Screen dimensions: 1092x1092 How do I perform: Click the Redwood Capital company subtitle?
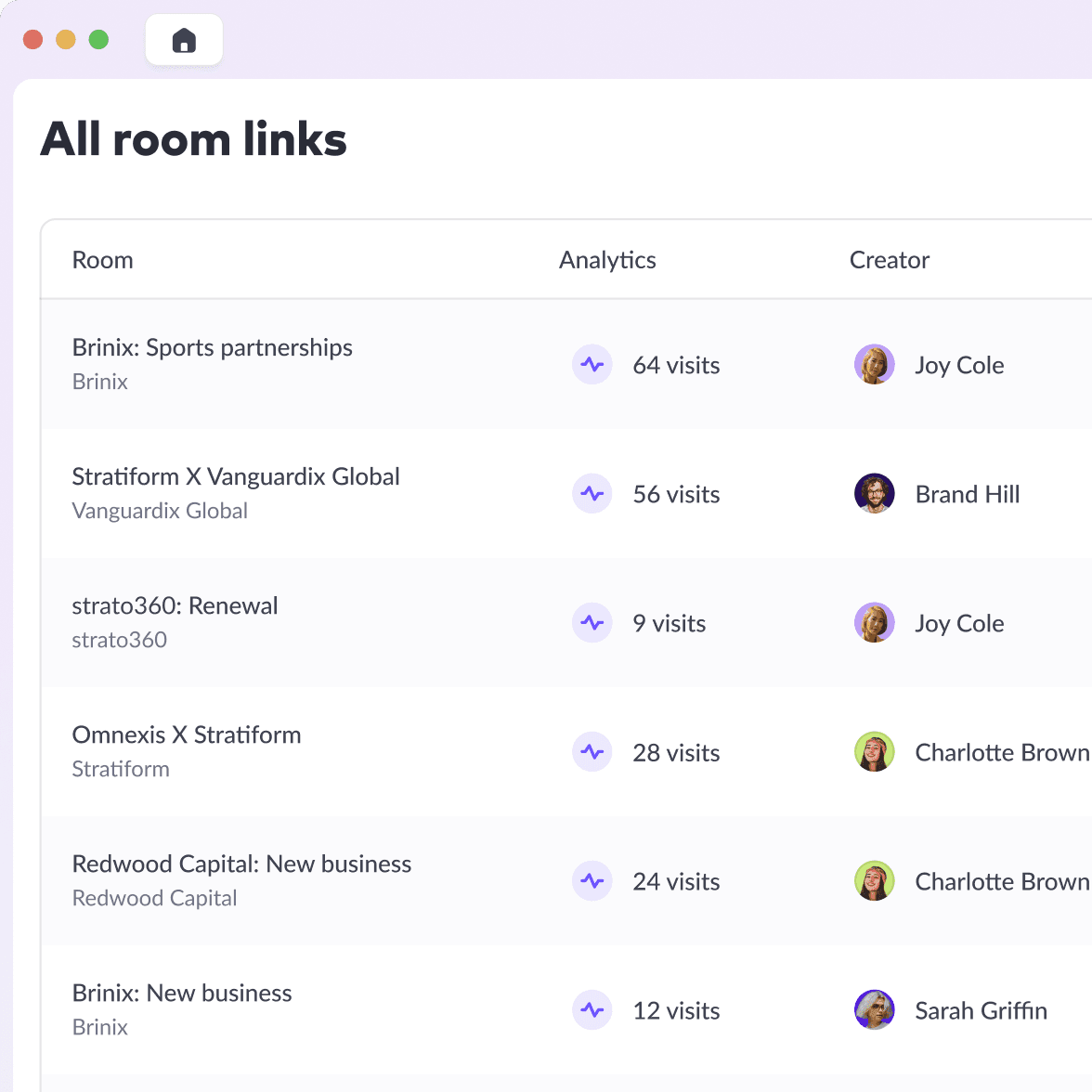point(154,898)
